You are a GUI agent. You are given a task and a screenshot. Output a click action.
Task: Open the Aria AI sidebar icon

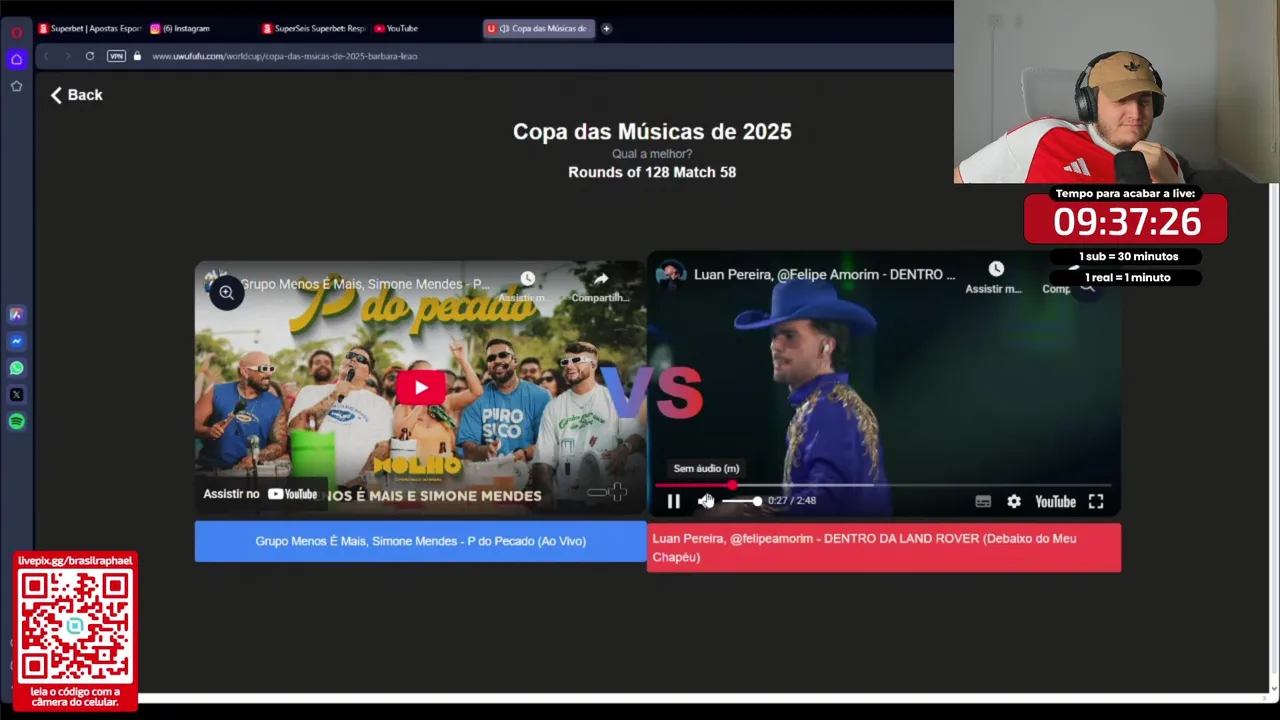(16, 314)
